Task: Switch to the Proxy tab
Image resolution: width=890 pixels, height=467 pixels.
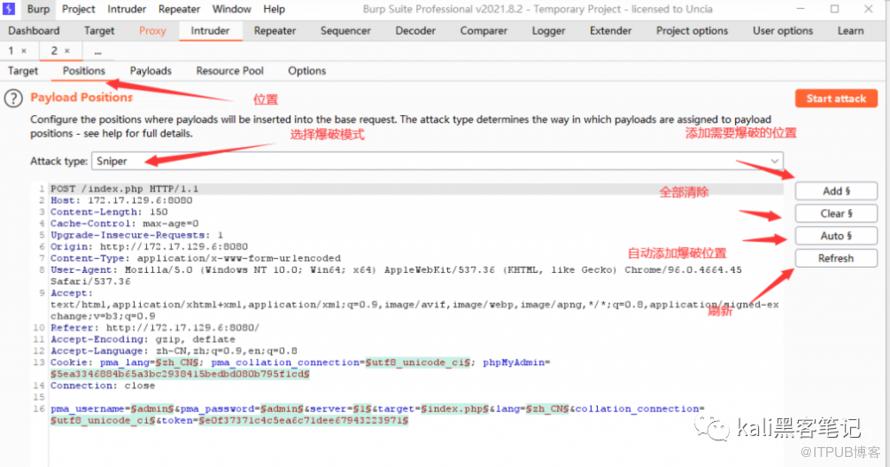Action: [x=152, y=31]
